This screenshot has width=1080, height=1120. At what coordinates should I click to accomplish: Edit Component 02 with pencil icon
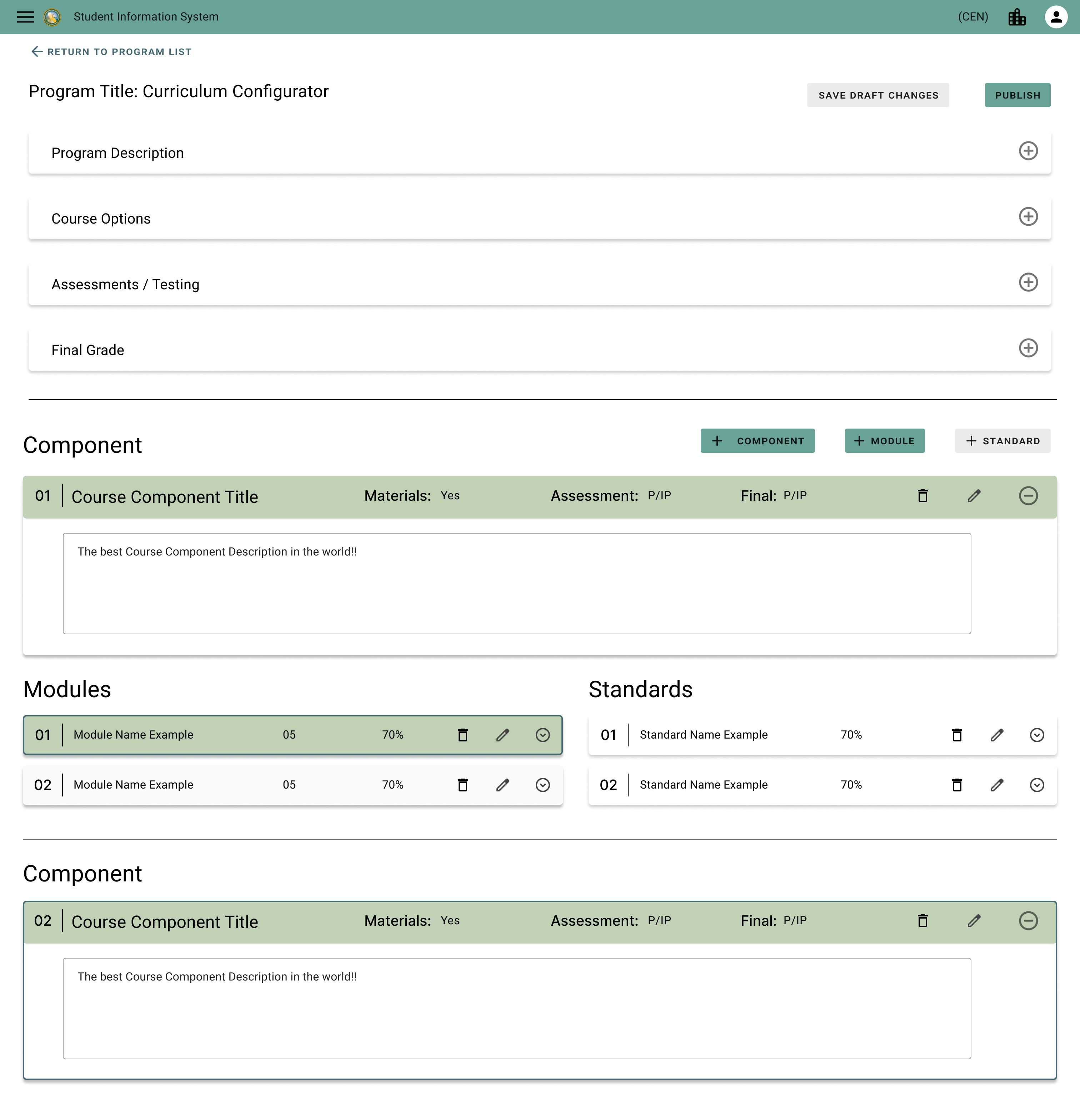coord(974,921)
